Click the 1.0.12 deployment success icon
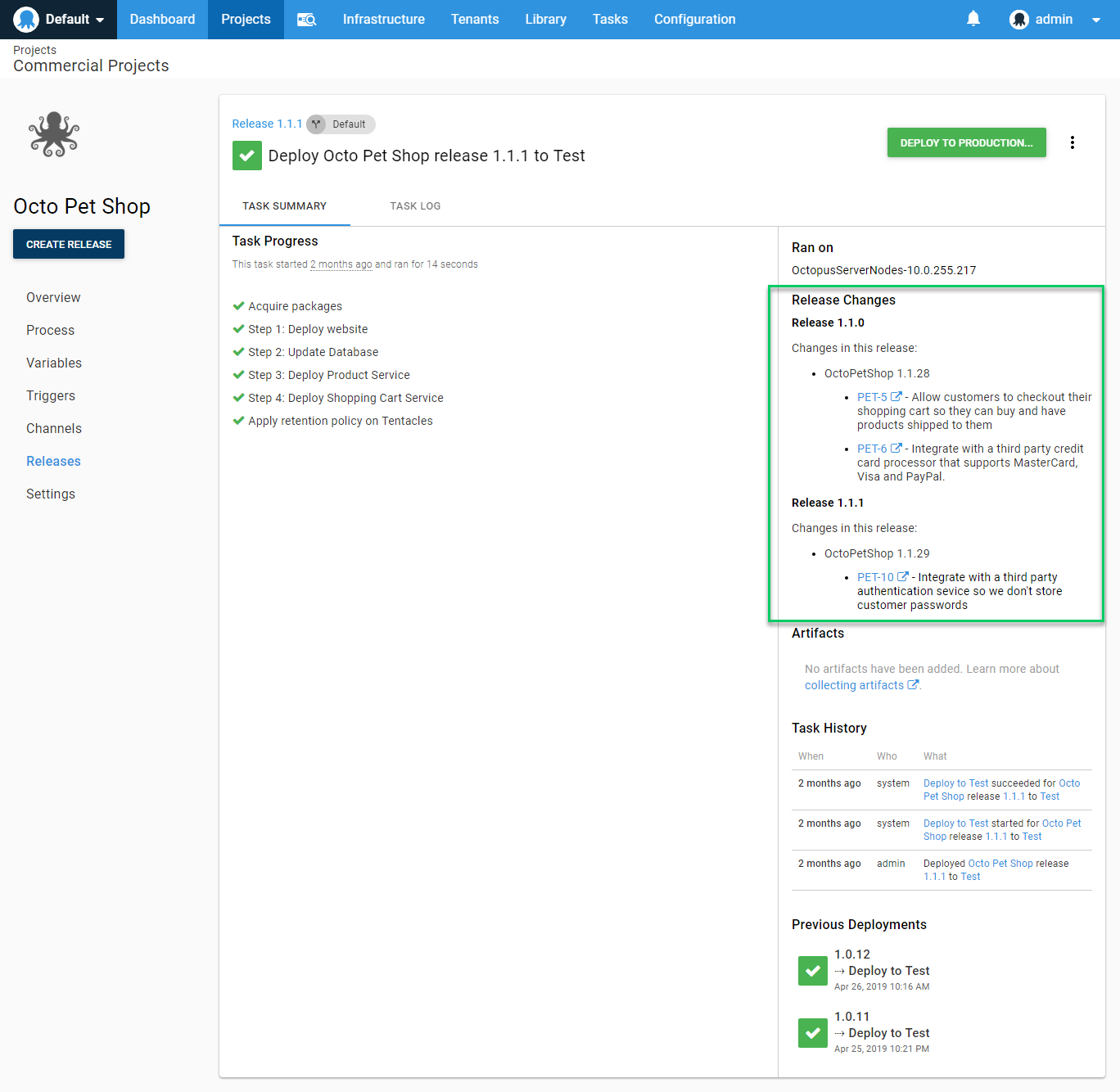The width and height of the screenshot is (1120, 1092). (x=812, y=971)
